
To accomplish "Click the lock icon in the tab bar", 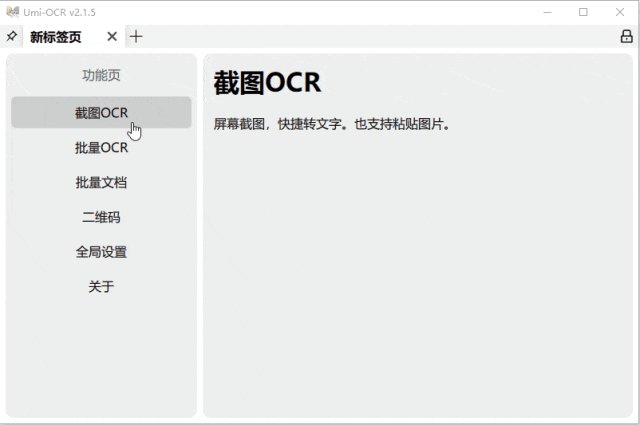I will 627,36.
